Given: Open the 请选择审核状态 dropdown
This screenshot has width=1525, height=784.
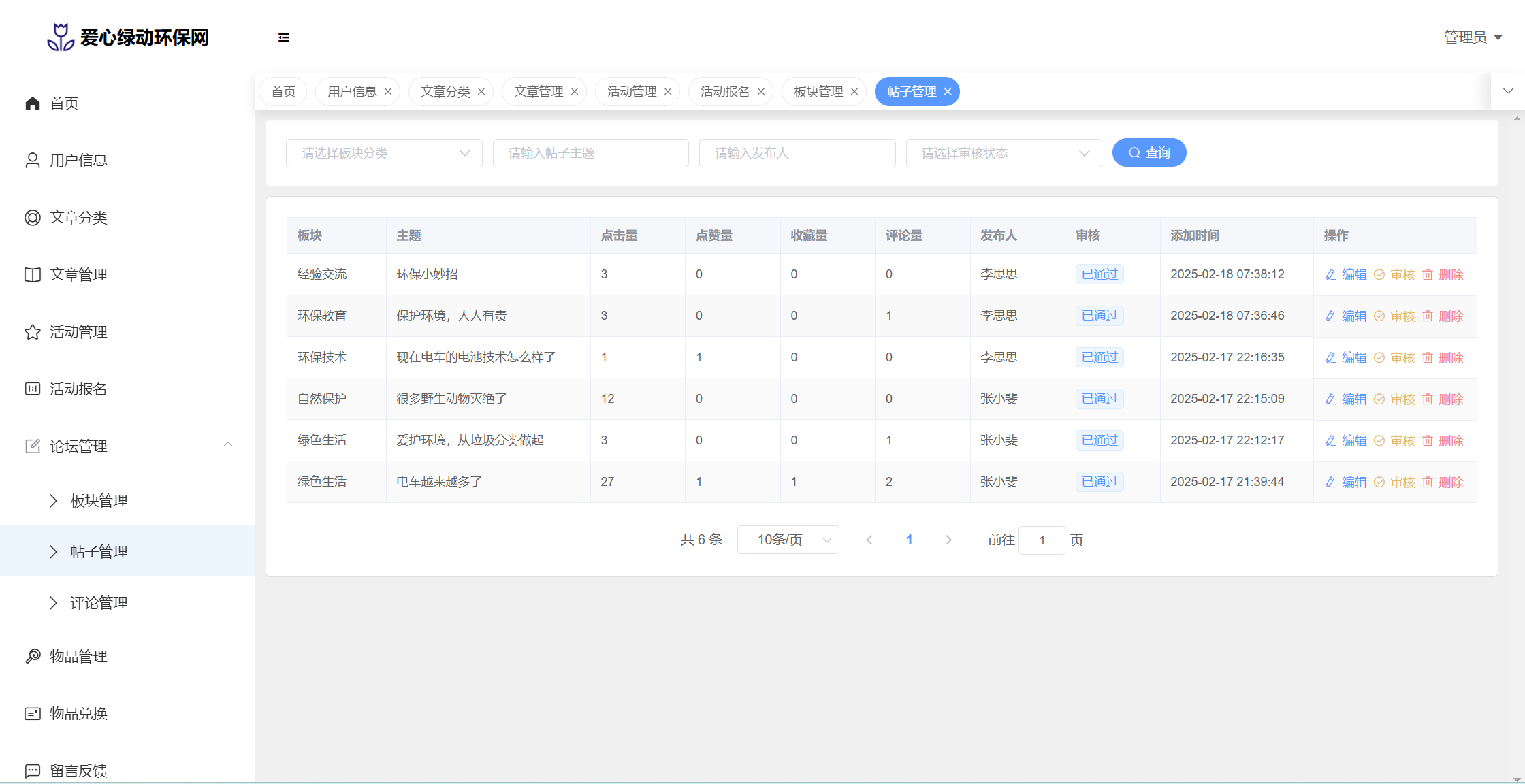Looking at the screenshot, I should (x=1004, y=153).
